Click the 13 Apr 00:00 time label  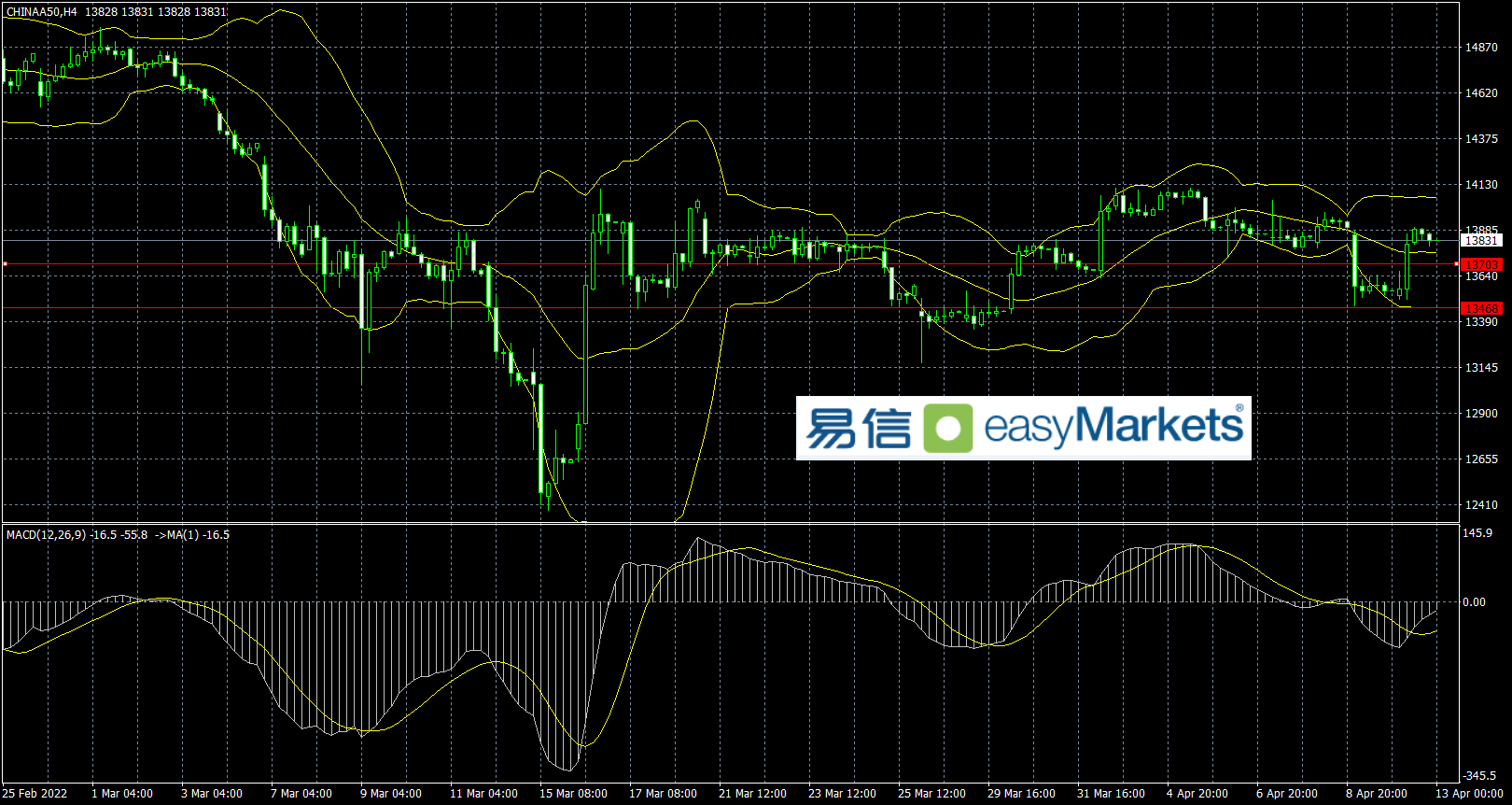[x=1469, y=794]
